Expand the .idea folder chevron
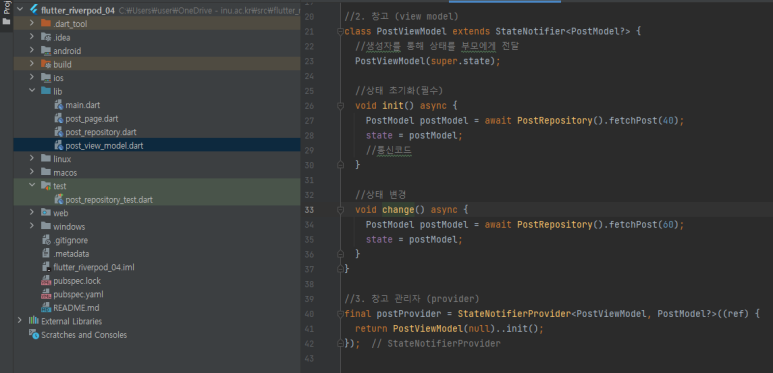This screenshot has width=773, height=373. (32, 37)
